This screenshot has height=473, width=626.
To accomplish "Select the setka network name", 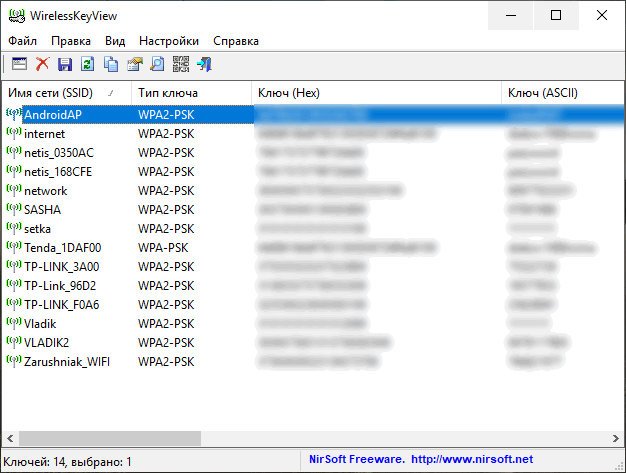I will 37,229.
